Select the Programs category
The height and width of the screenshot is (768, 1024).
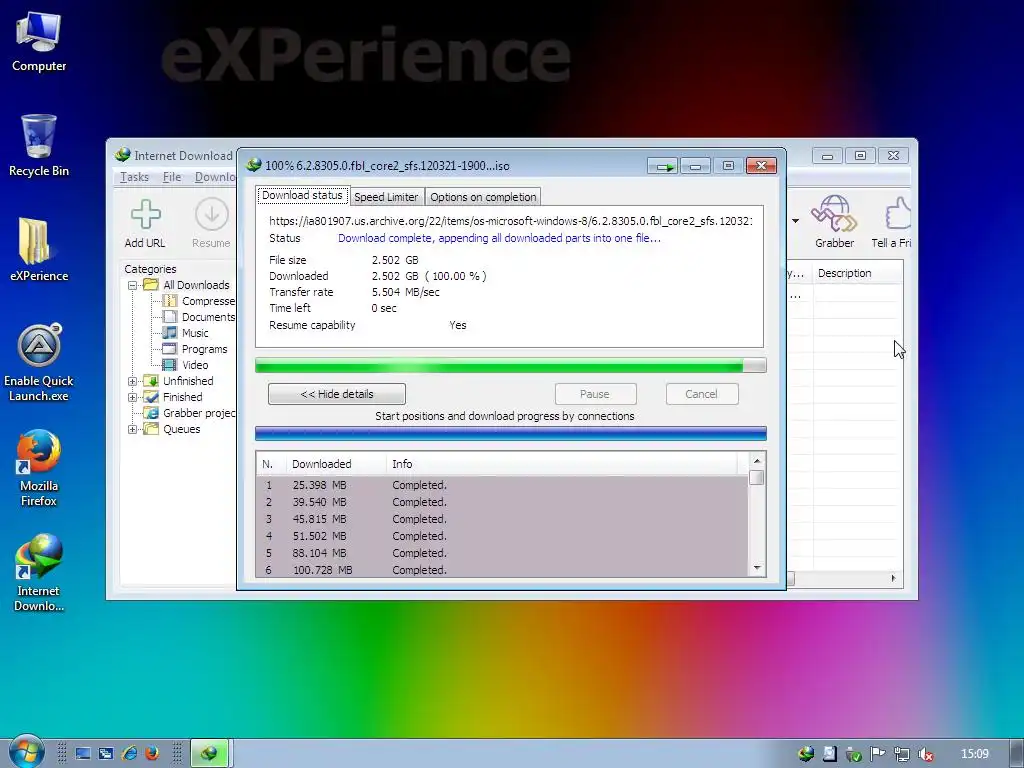coord(195,349)
